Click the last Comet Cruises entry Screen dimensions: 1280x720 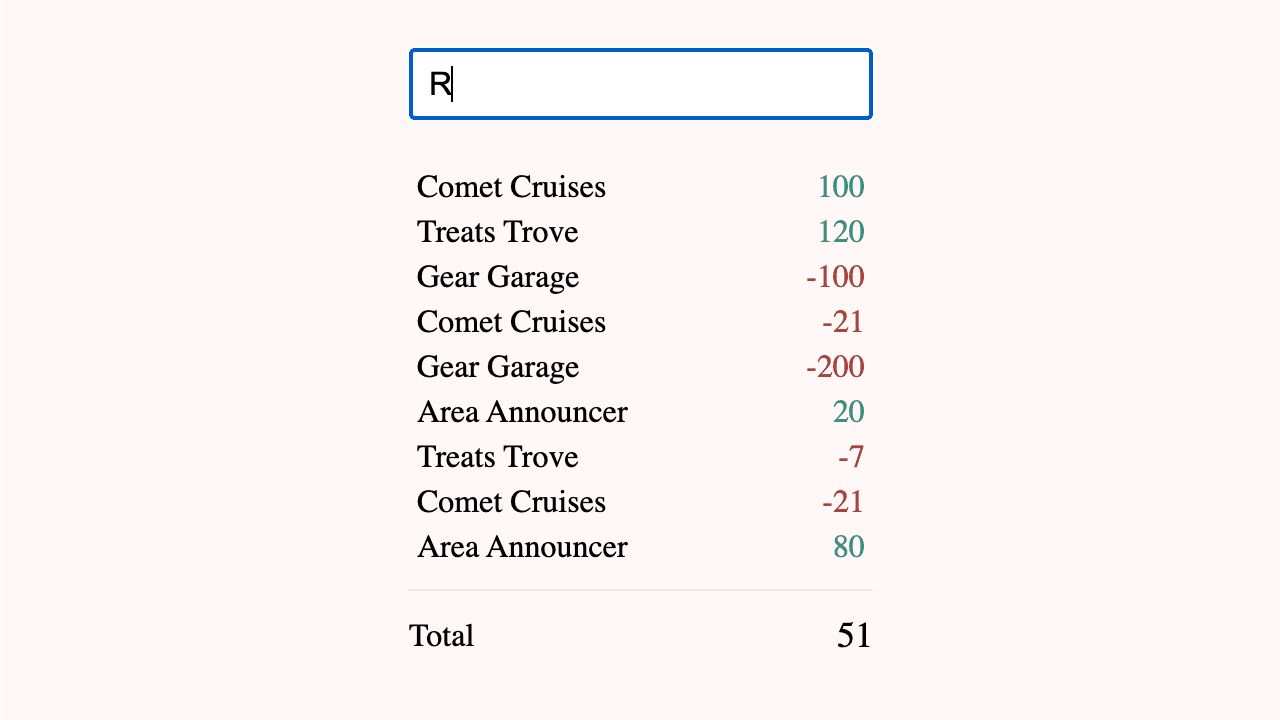point(511,502)
